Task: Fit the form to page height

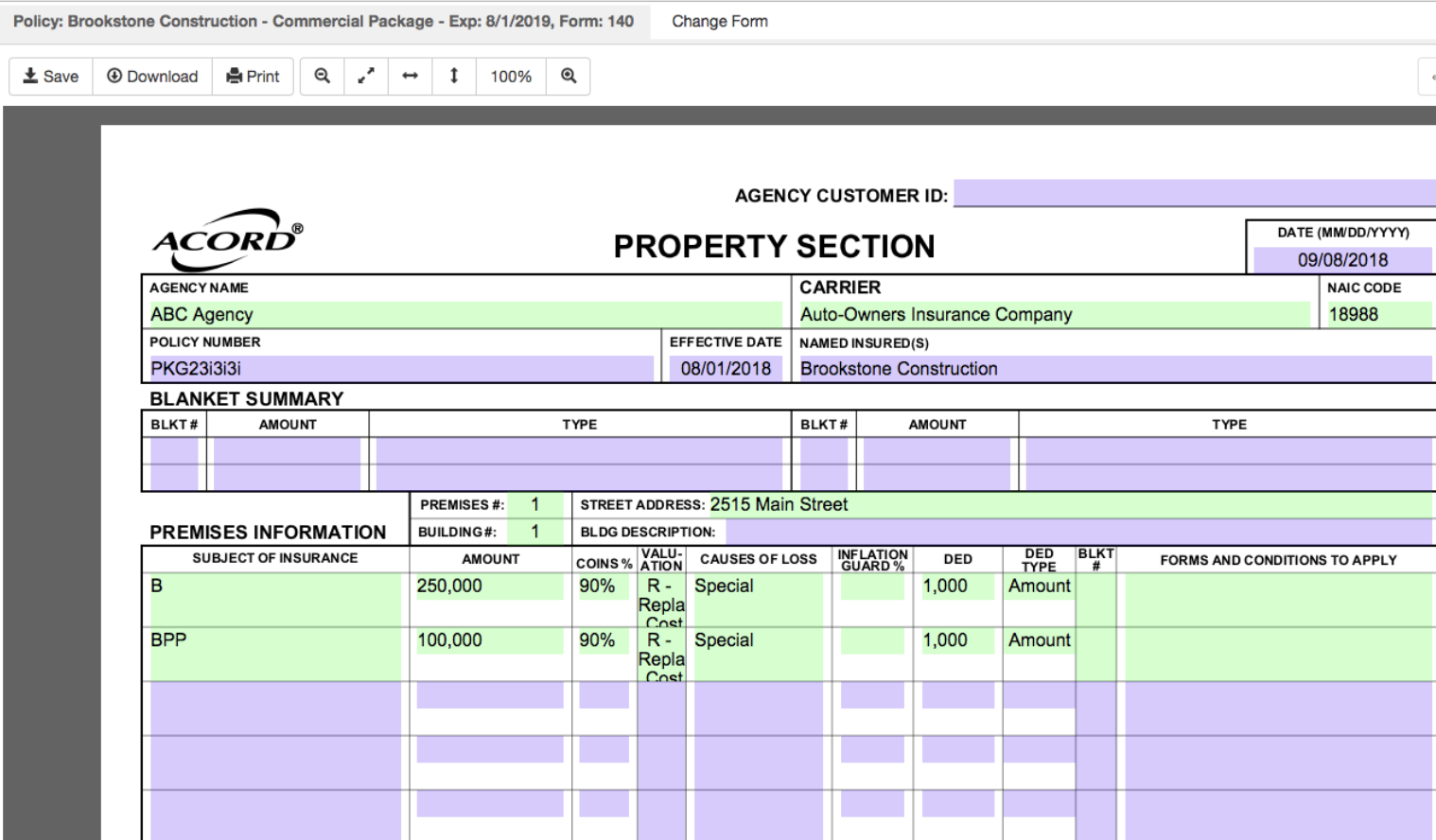Action: pyautogui.click(x=454, y=77)
